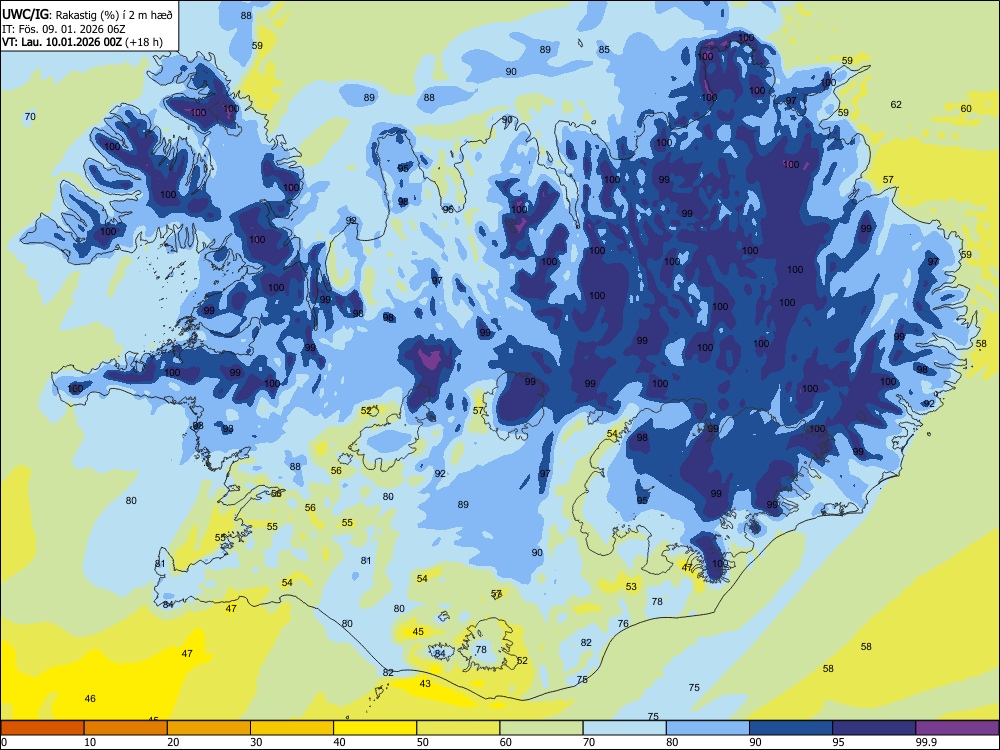Click the '(+18 h)' forecast offset text

pyautogui.click(x=144, y=42)
